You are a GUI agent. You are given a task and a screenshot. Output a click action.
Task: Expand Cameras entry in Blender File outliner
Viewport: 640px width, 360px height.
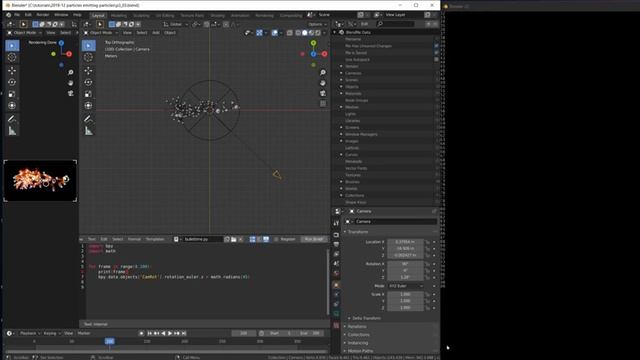tap(342, 73)
